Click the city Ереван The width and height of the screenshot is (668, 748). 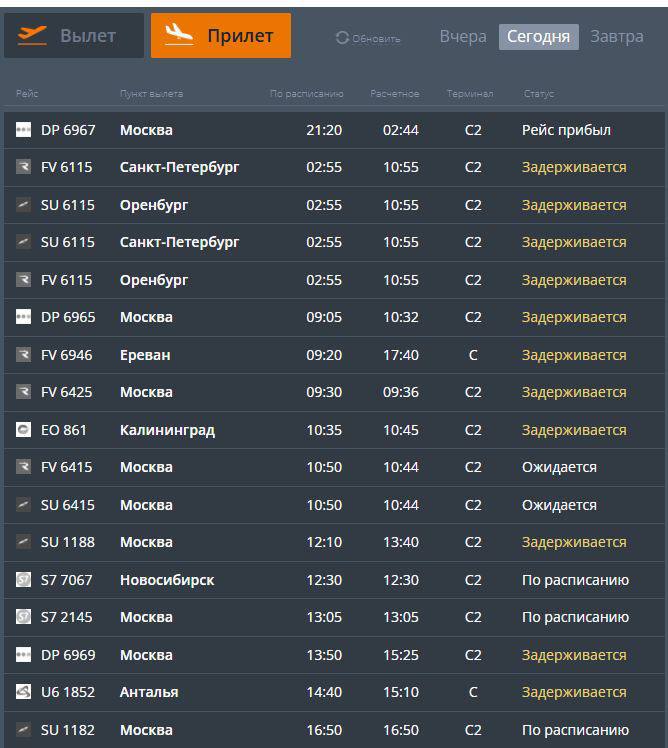[145, 355]
